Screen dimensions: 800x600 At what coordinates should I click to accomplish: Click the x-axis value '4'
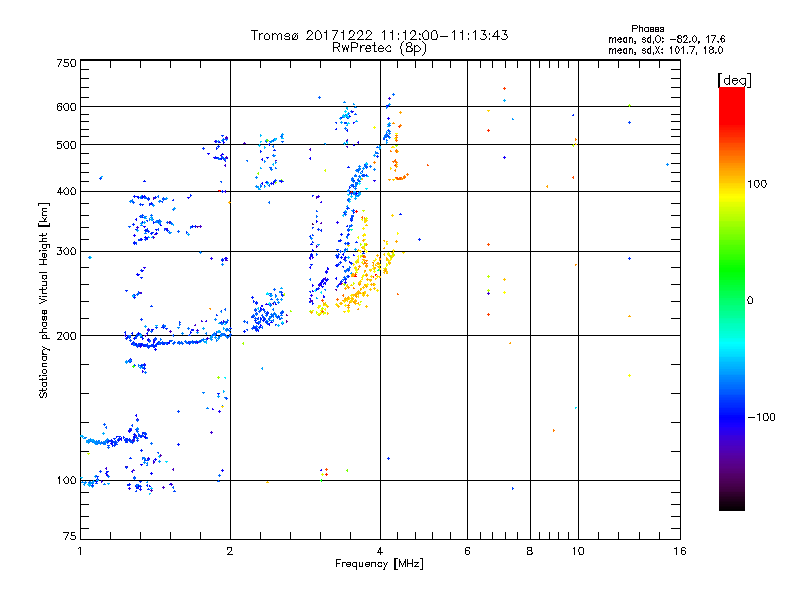pyautogui.click(x=380, y=551)
